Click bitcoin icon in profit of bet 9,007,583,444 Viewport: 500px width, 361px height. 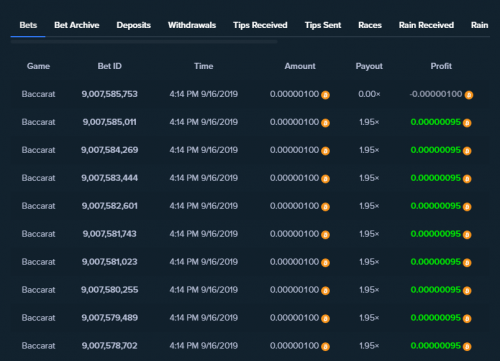tap(467, 179)
